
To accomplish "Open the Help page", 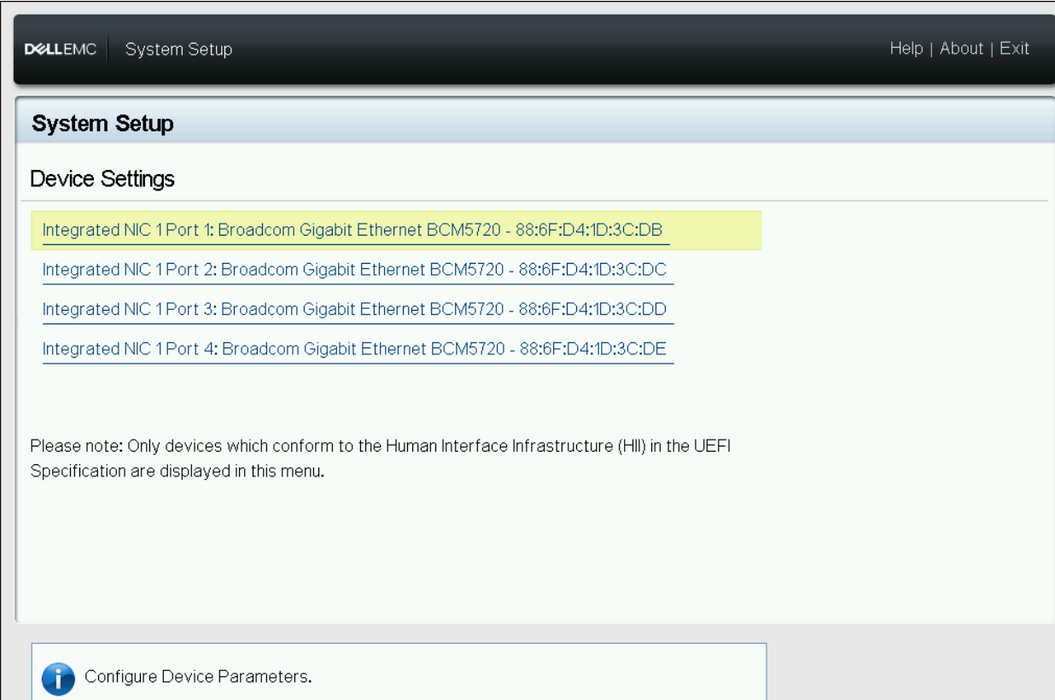I will (906, 48).
